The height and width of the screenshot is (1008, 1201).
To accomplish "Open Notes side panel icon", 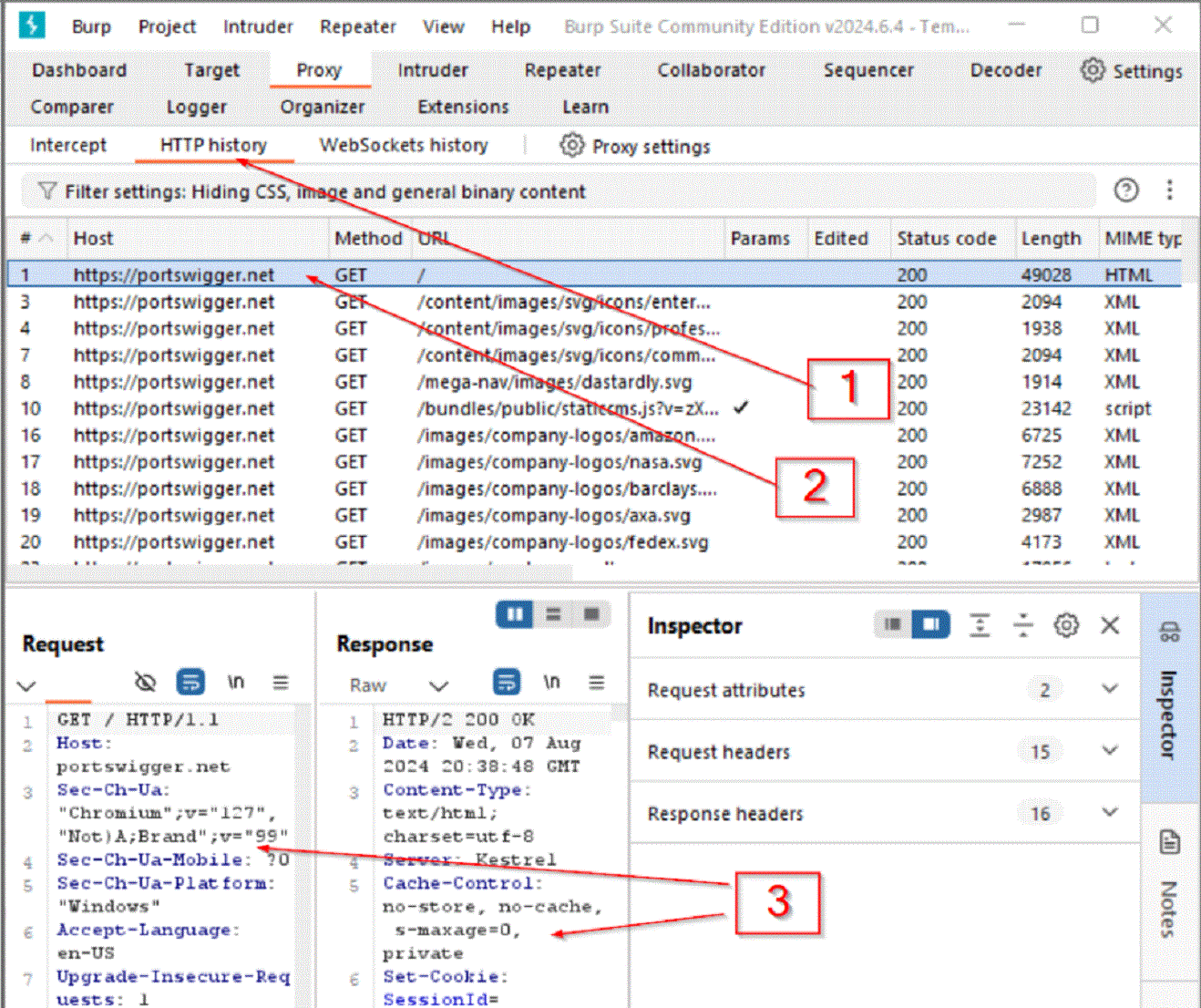I will [1170, 843].
